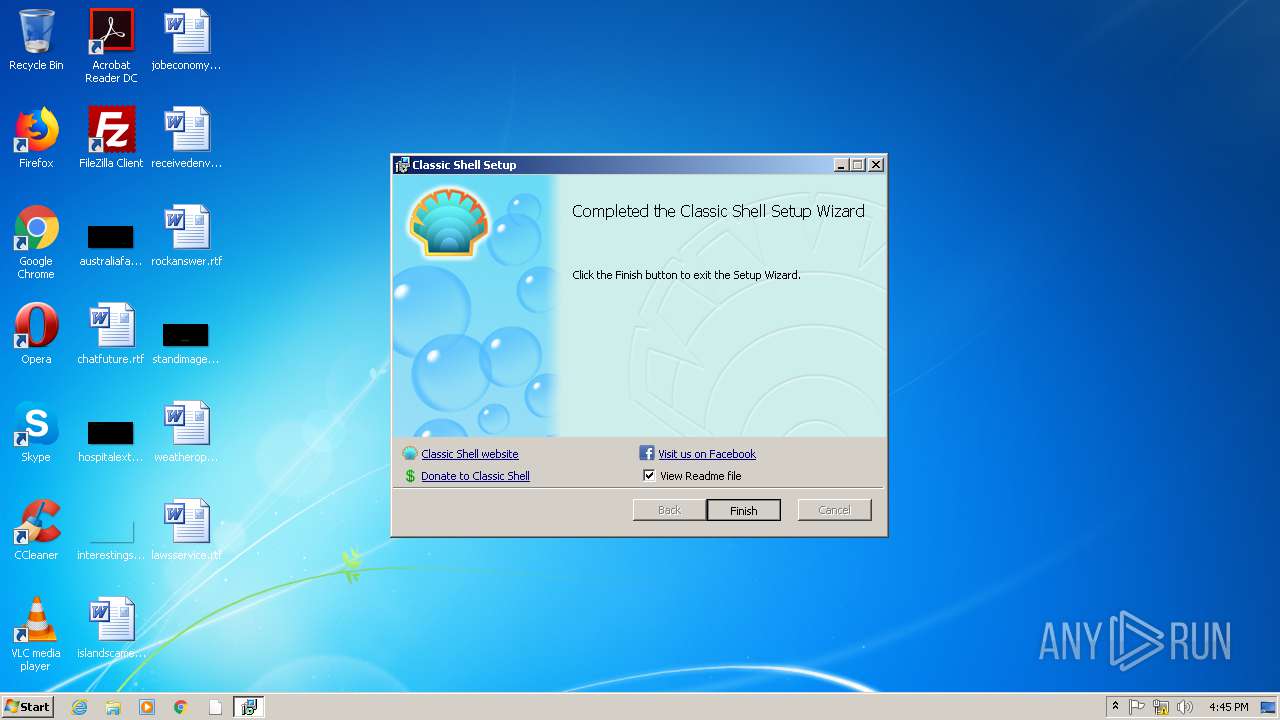This screenshot has height=720, width=1280.
Task: Open the media player taskbar icon
Action: coord(147,707)
